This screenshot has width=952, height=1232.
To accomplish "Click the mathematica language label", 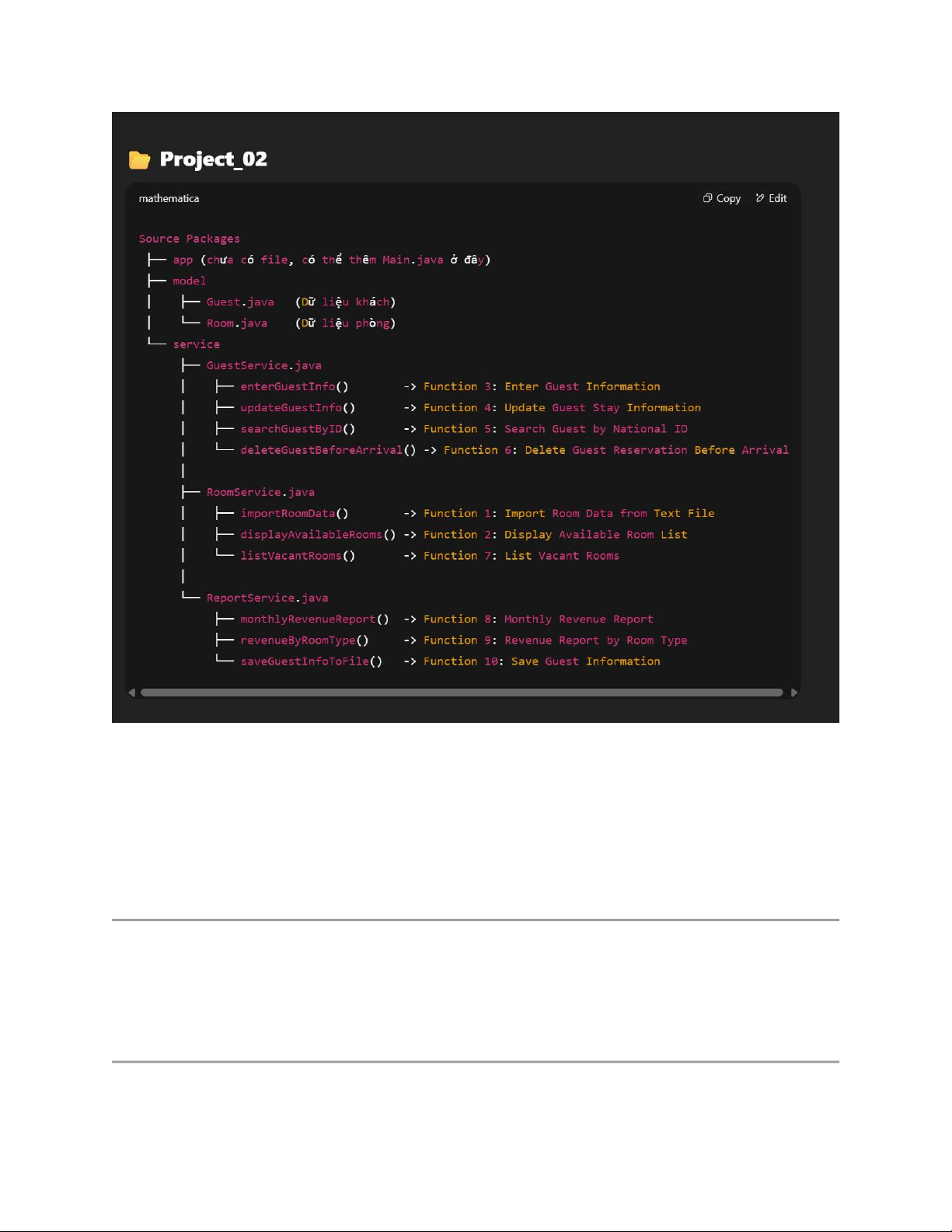I will tap(169, 198).
